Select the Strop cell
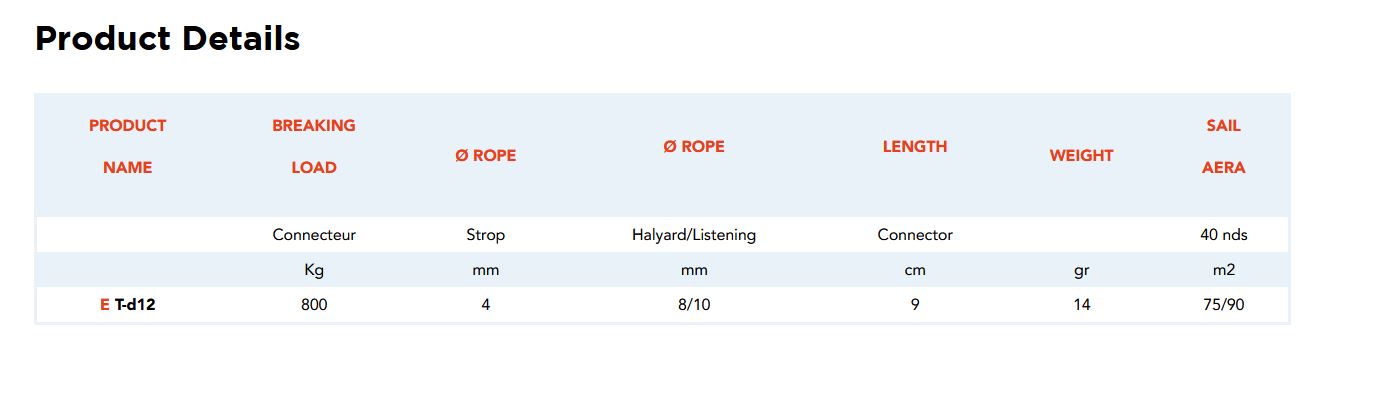Image resolution: width=1382 pixels, height=400 pixels. click(x=486, y=235)
